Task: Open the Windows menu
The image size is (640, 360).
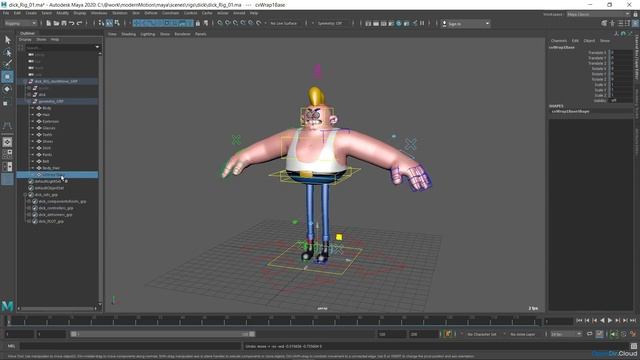Action: click(99, 13)
